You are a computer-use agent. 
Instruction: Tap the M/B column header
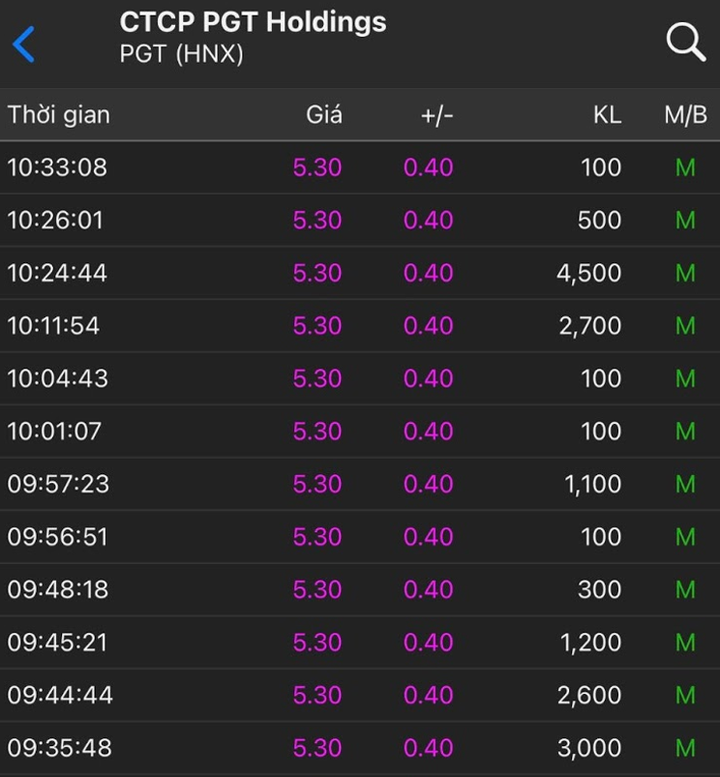pos(685,115)
